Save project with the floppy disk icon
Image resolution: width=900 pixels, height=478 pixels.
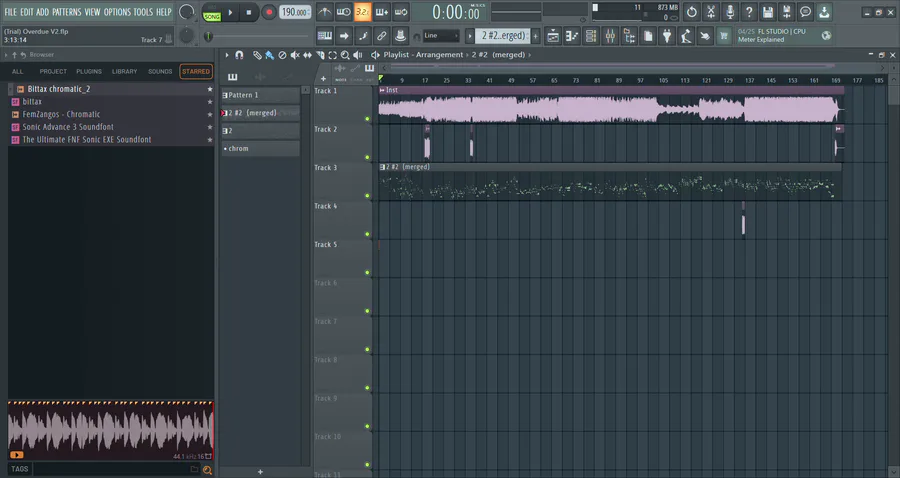pyautogui.click(x=767, y=12)
